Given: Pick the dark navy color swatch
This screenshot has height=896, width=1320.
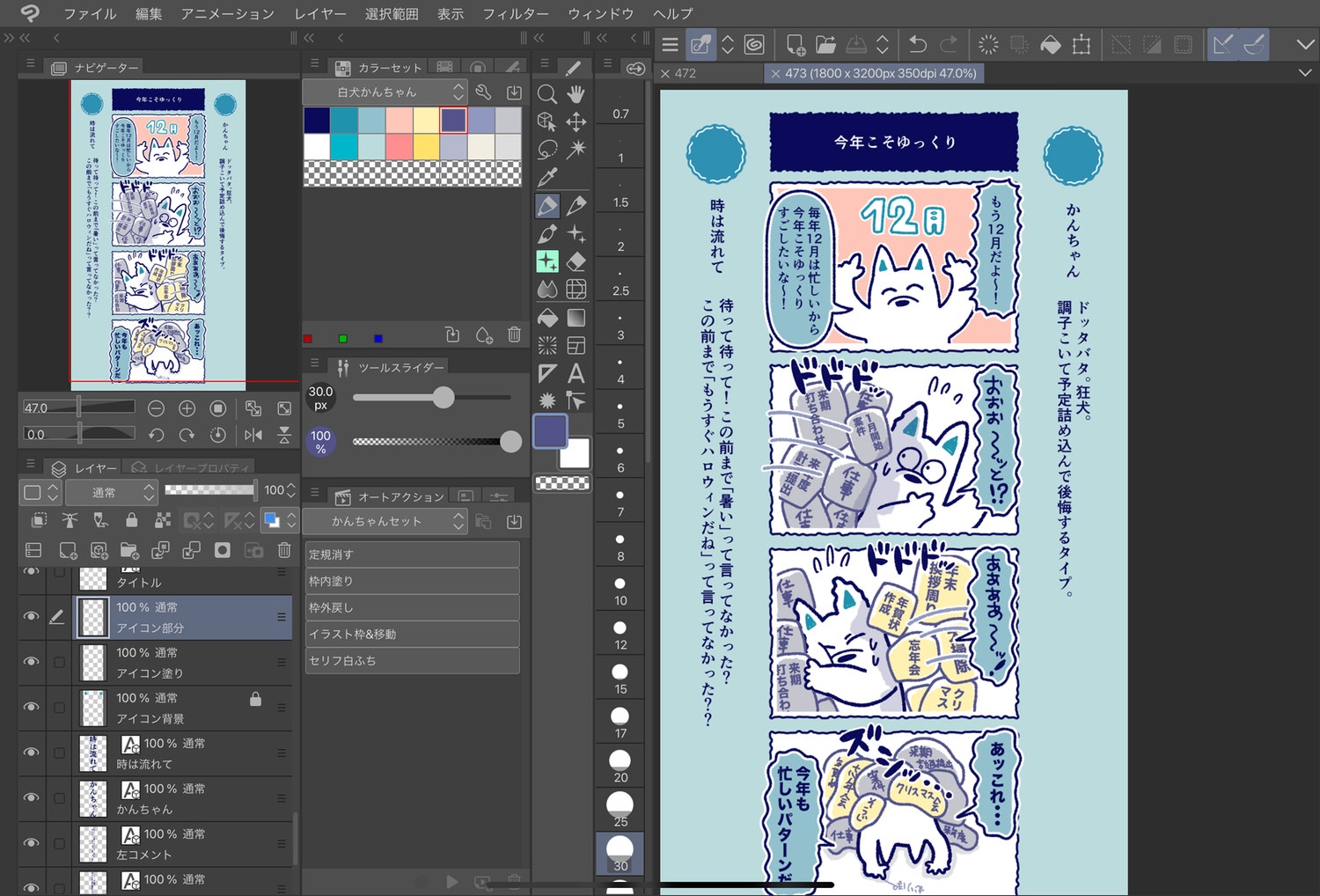Looking at the screenshot, I should 317,121.
